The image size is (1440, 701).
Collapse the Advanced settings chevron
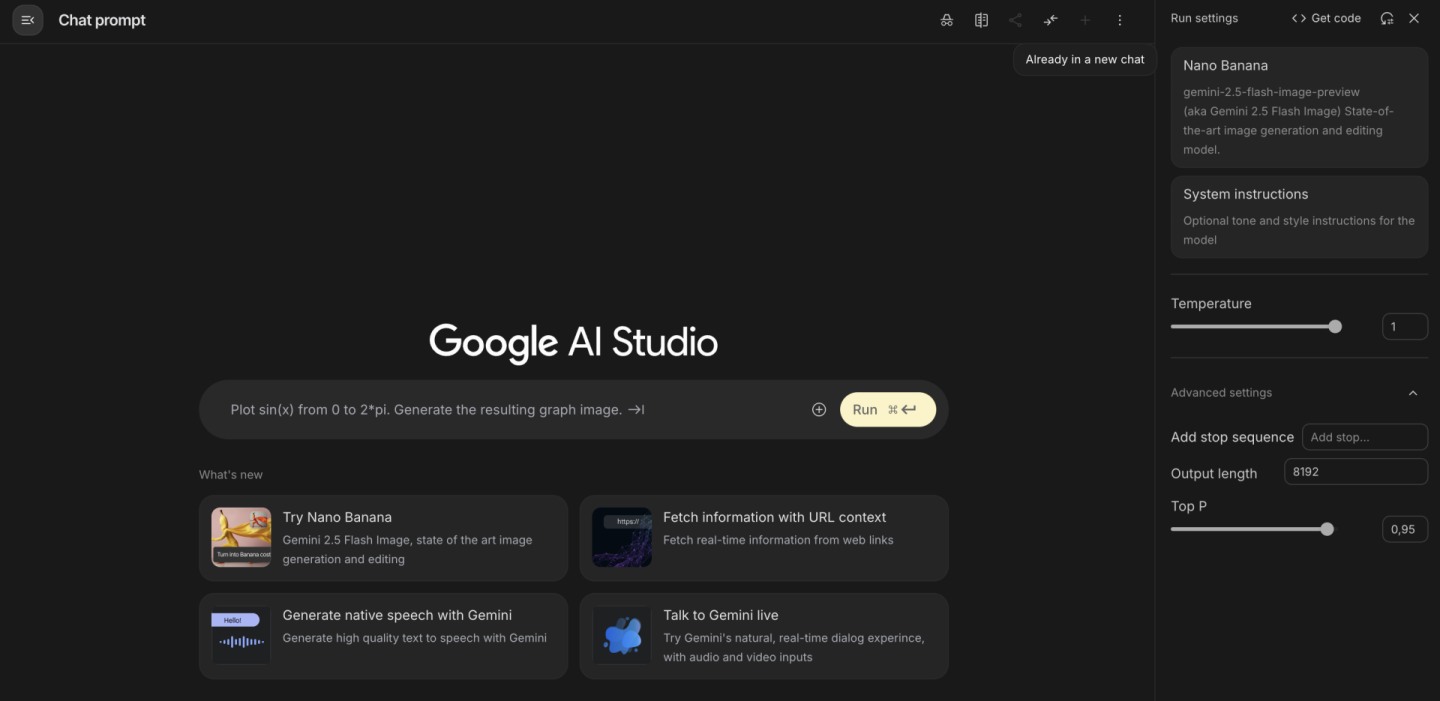(x=1413, y=393)
